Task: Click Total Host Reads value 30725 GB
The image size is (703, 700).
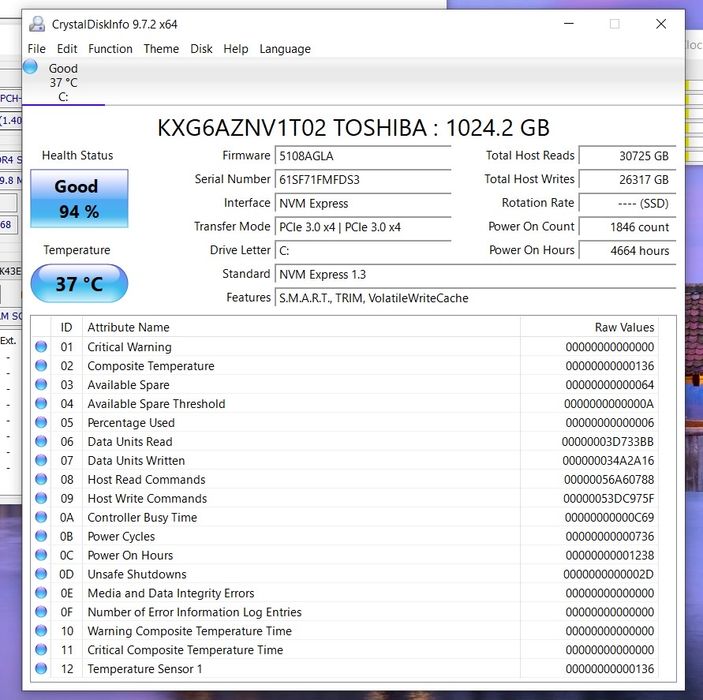Action: coord(627,156)
